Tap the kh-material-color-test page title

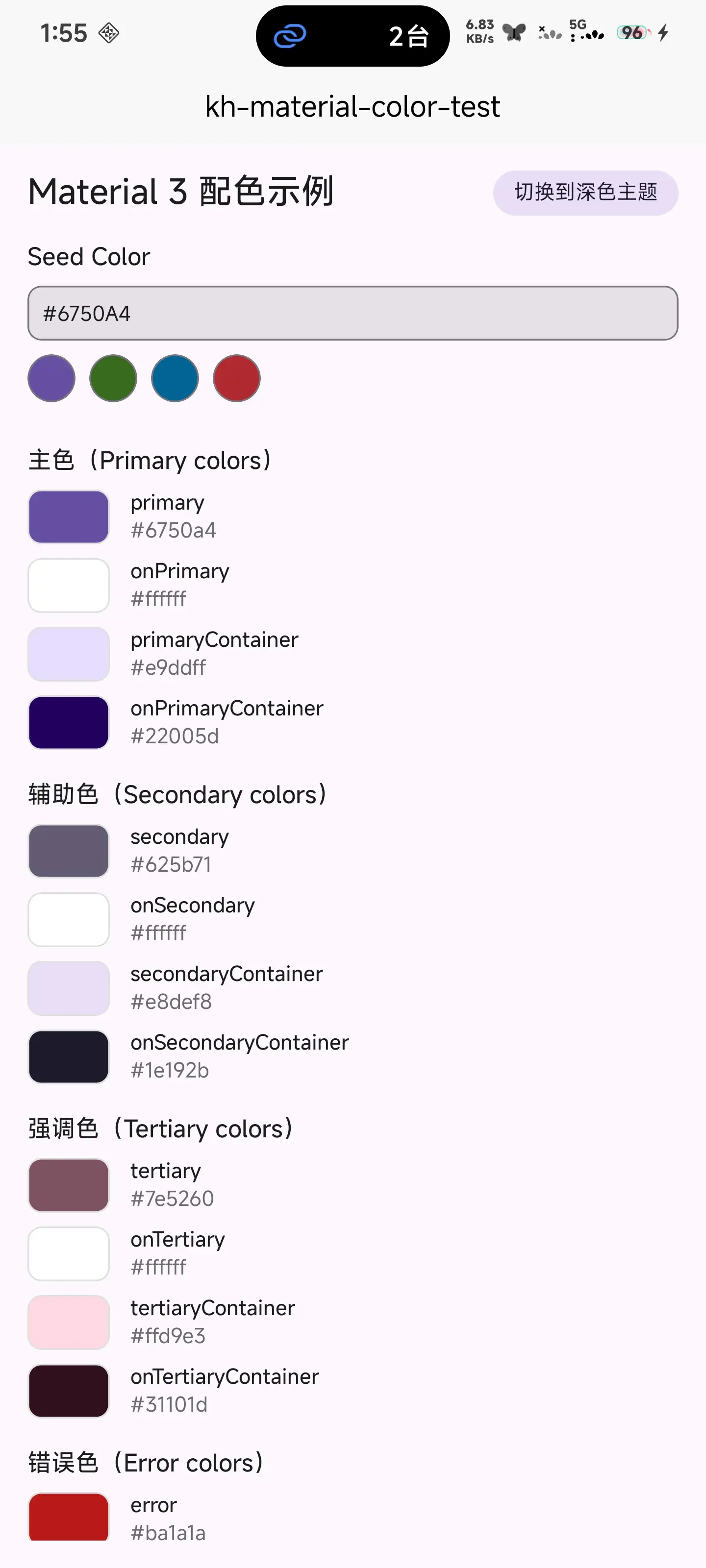[x=353, y=107]
